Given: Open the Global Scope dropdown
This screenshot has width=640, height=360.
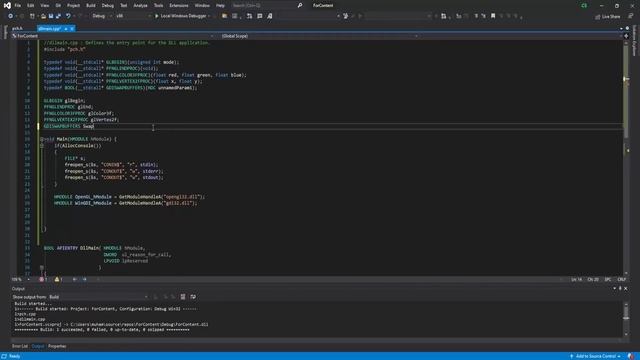Looking at the screenshot, I should pyautogui.click(x=320, y=36).
